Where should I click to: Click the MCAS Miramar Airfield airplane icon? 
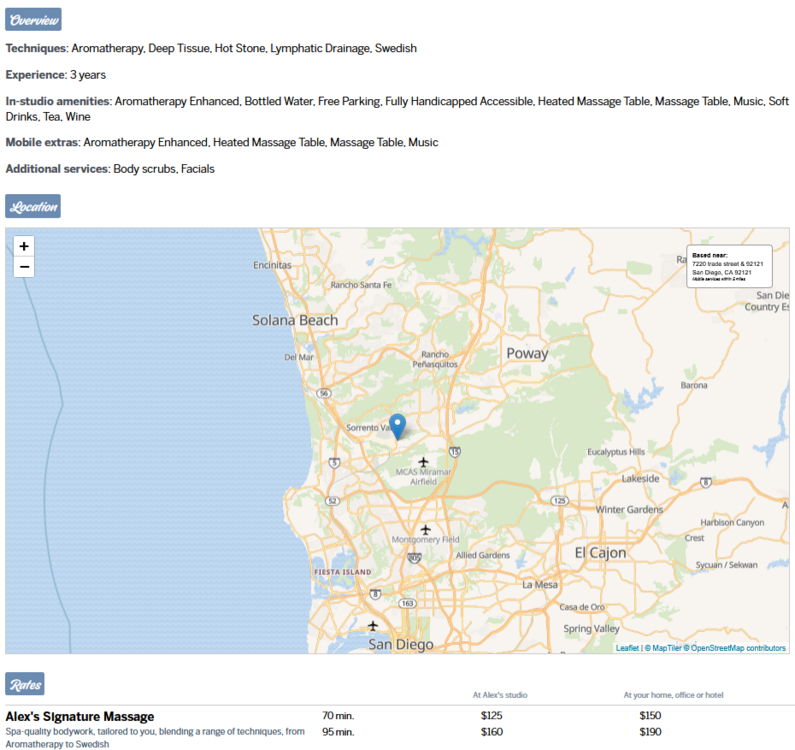click(424, 462)
